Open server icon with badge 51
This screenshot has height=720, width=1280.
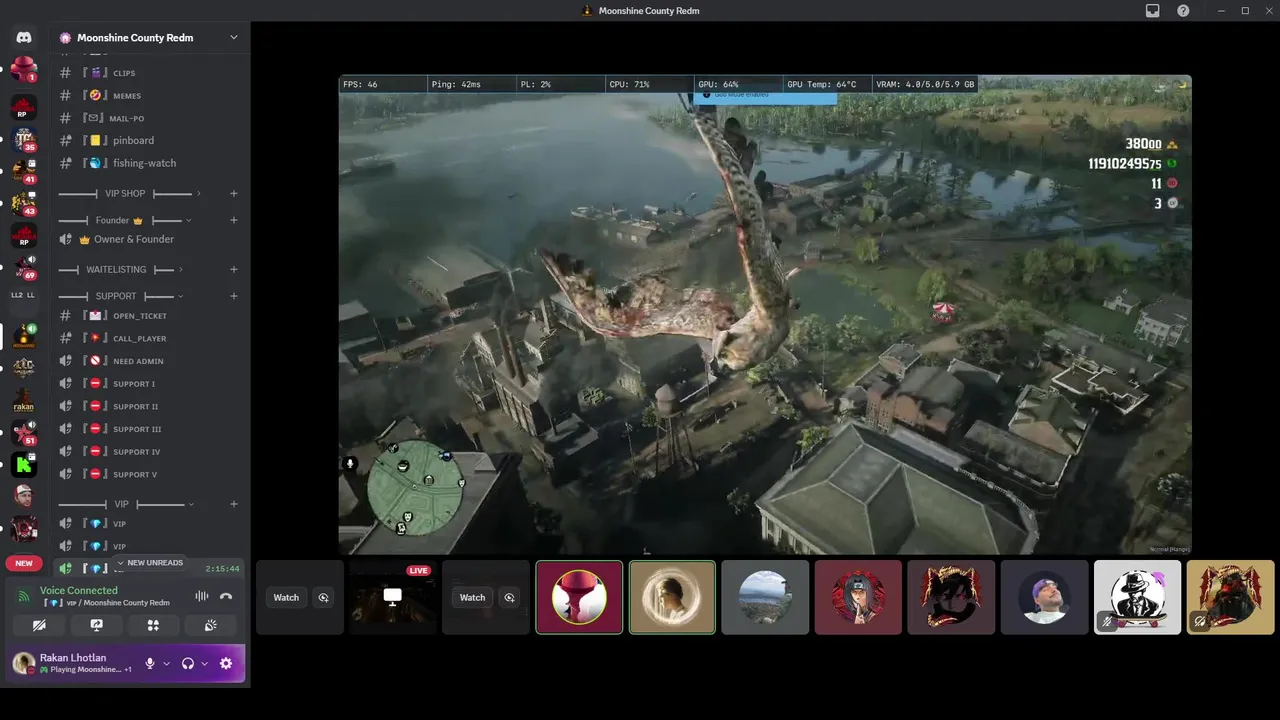pyautogui.click(x=24, y=433)
